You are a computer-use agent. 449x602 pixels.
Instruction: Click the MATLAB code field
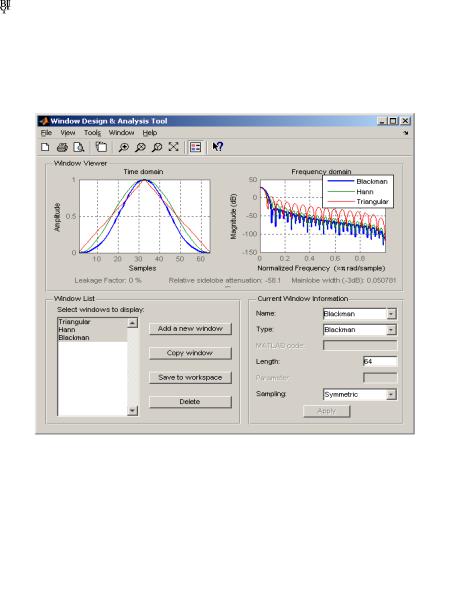[x=360, y=346]
